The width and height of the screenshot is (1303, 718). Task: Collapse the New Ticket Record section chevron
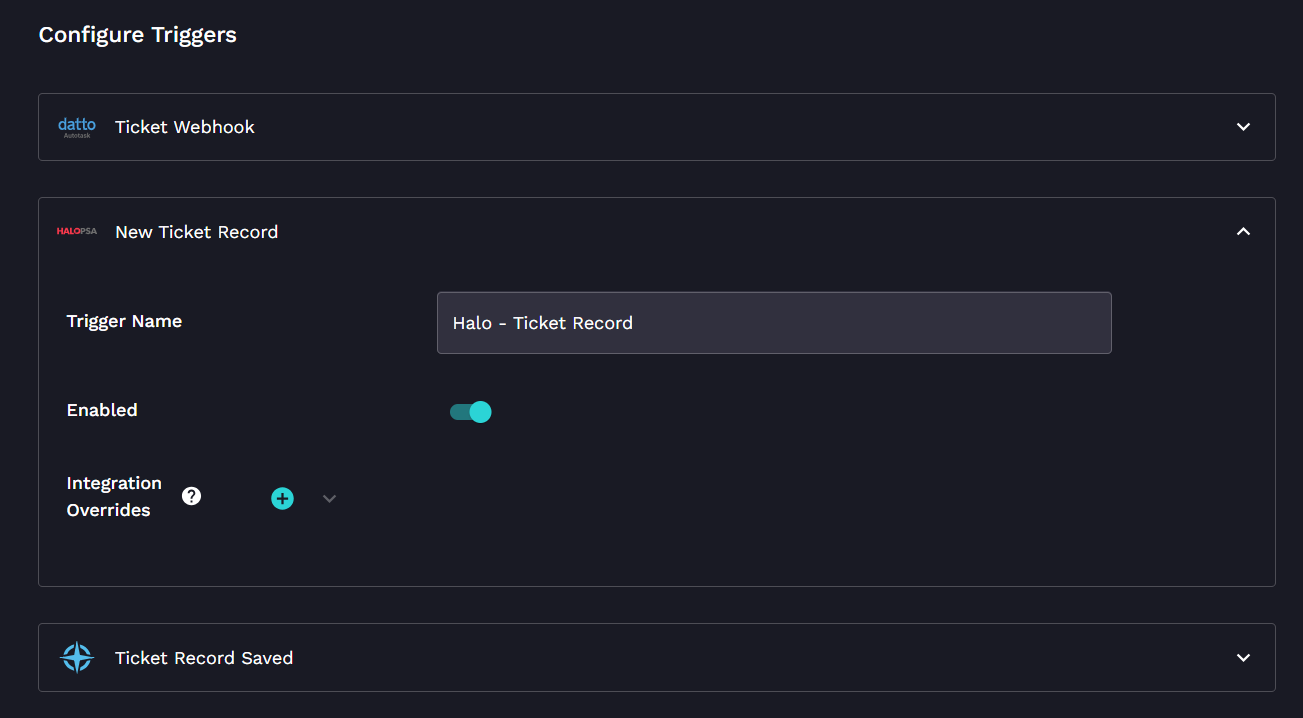pos(1243,231)
